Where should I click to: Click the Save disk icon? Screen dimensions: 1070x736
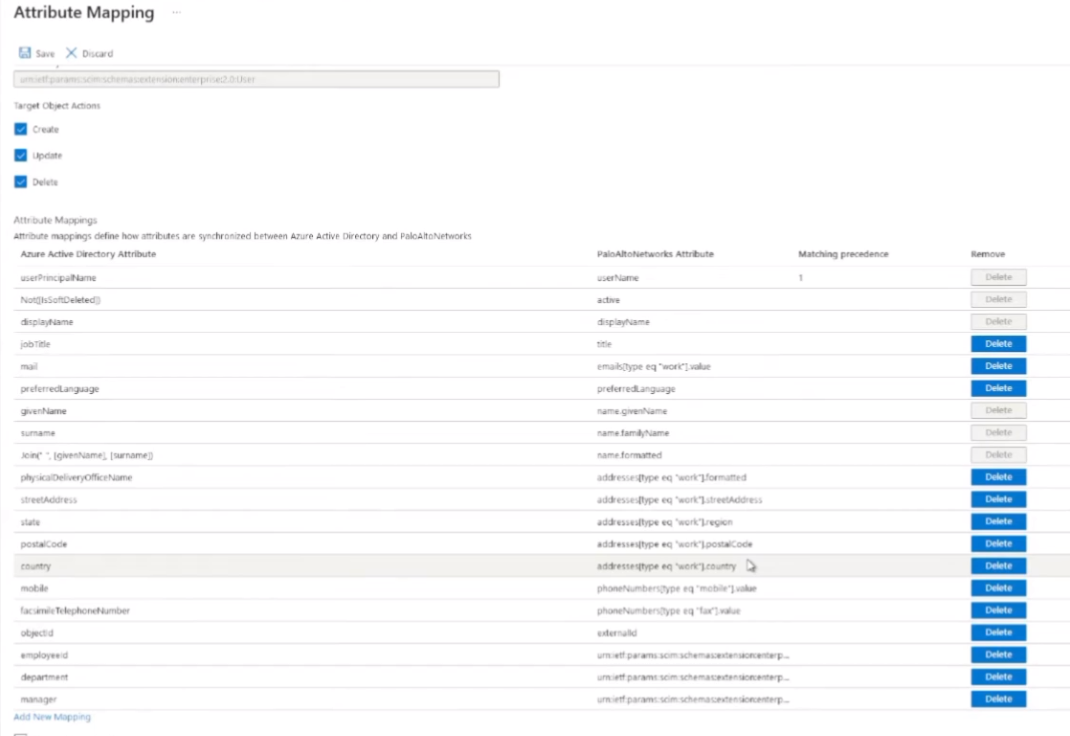(25, 53)
